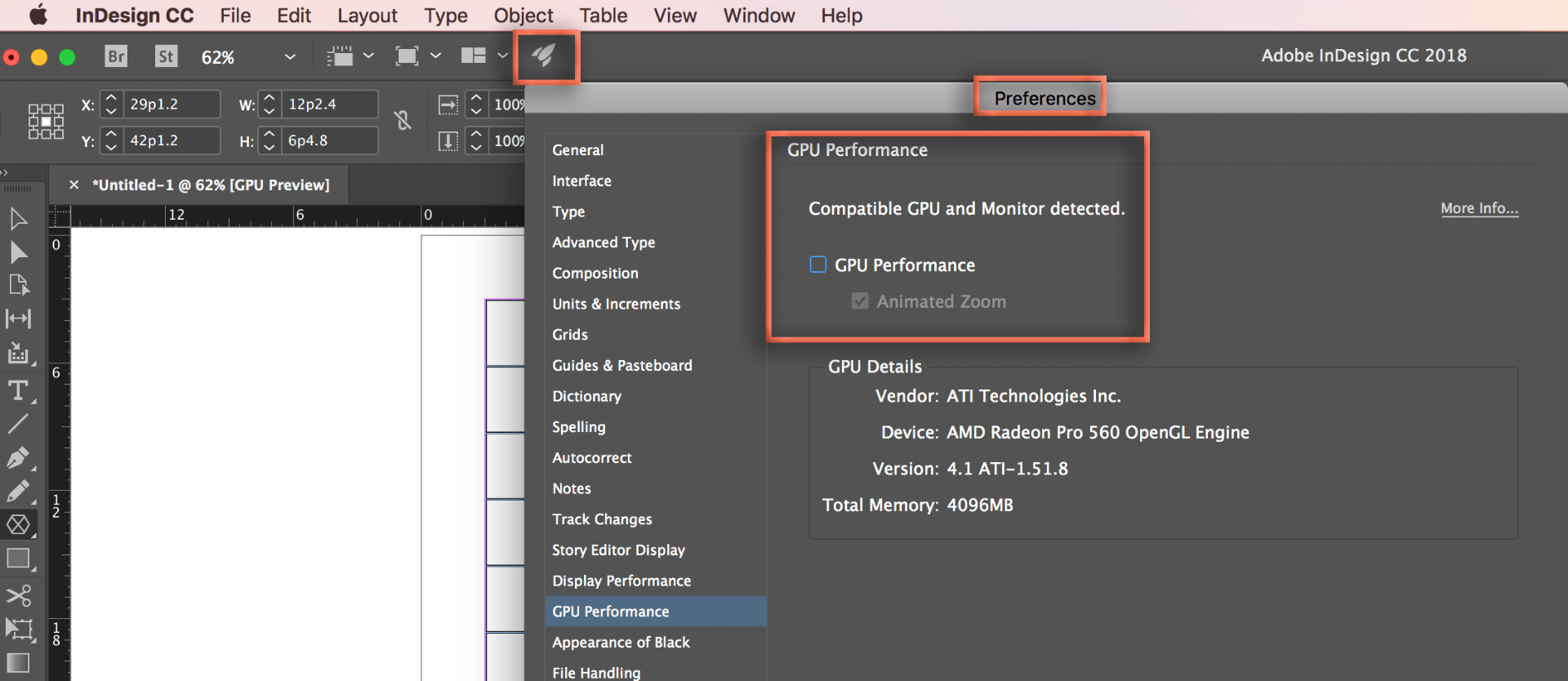
Task: Select Track Changes preferences category
Action: (602, 519)
